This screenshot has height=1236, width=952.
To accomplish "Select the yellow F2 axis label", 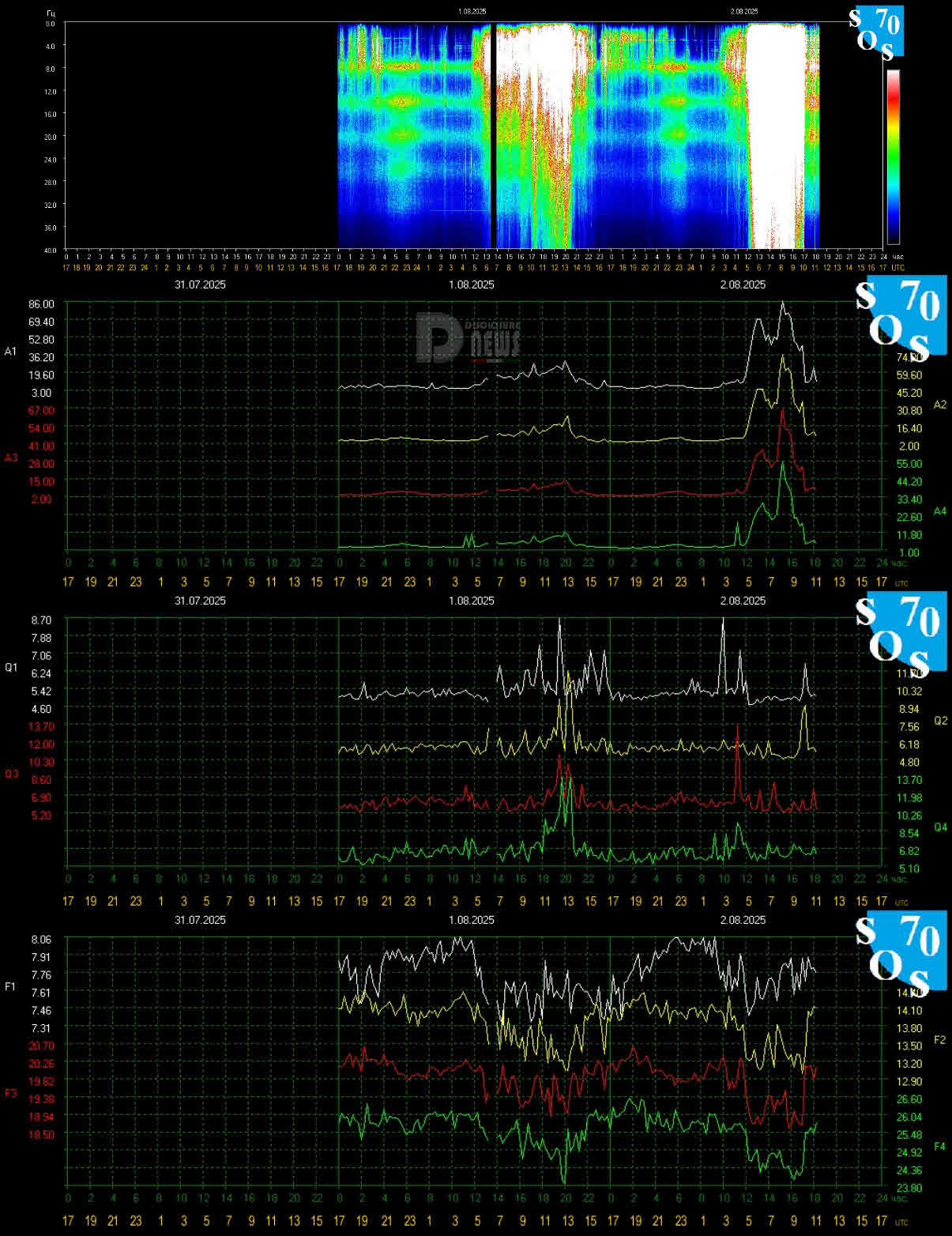I will 939,1040.
